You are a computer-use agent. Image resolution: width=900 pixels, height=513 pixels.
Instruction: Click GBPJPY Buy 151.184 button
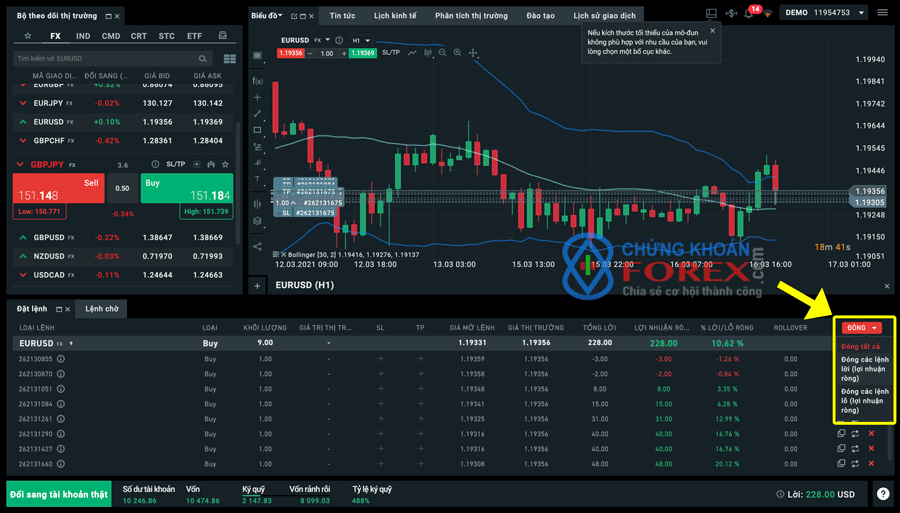pyautogui.click(x=187, y=188)
